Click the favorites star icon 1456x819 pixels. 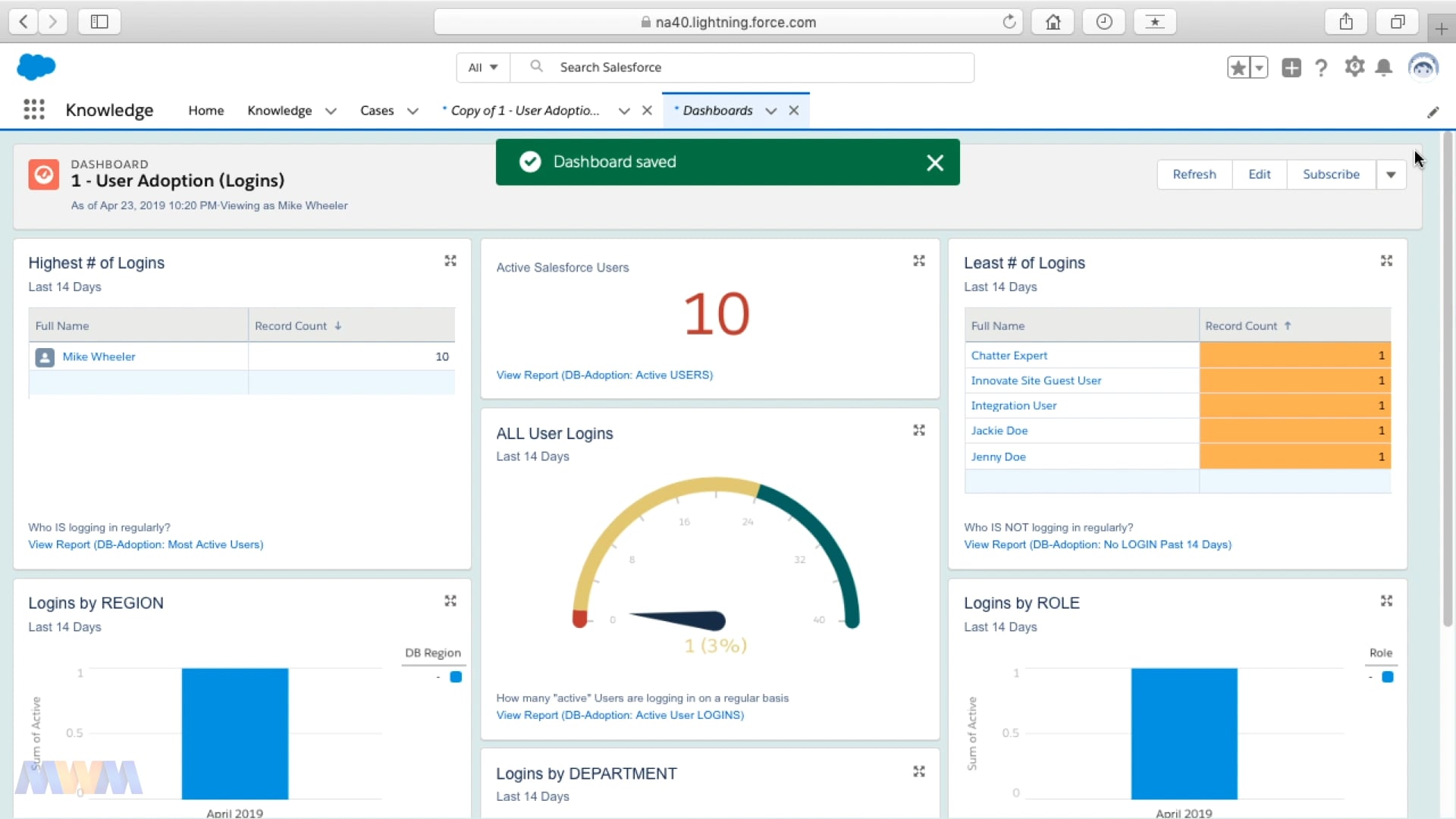coord(1238,67)
